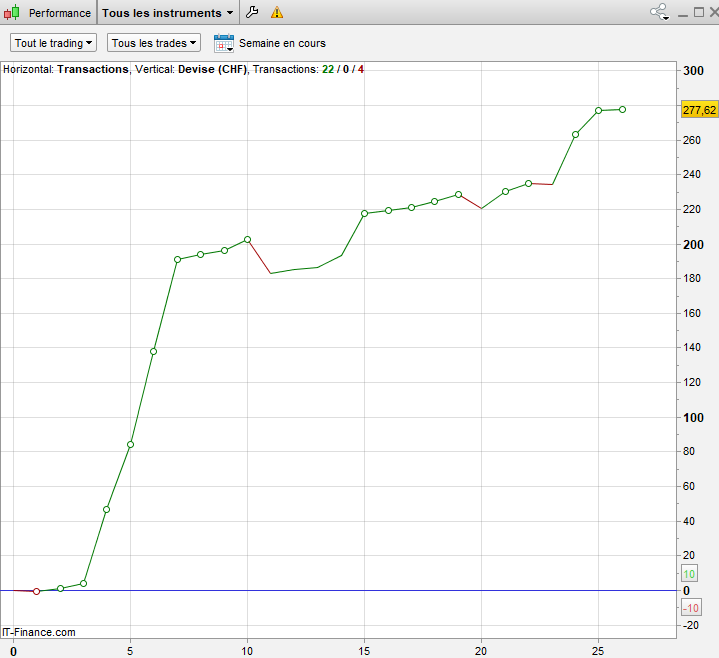
Task: Click the data point at transaction 10
Action: [248, 239]
